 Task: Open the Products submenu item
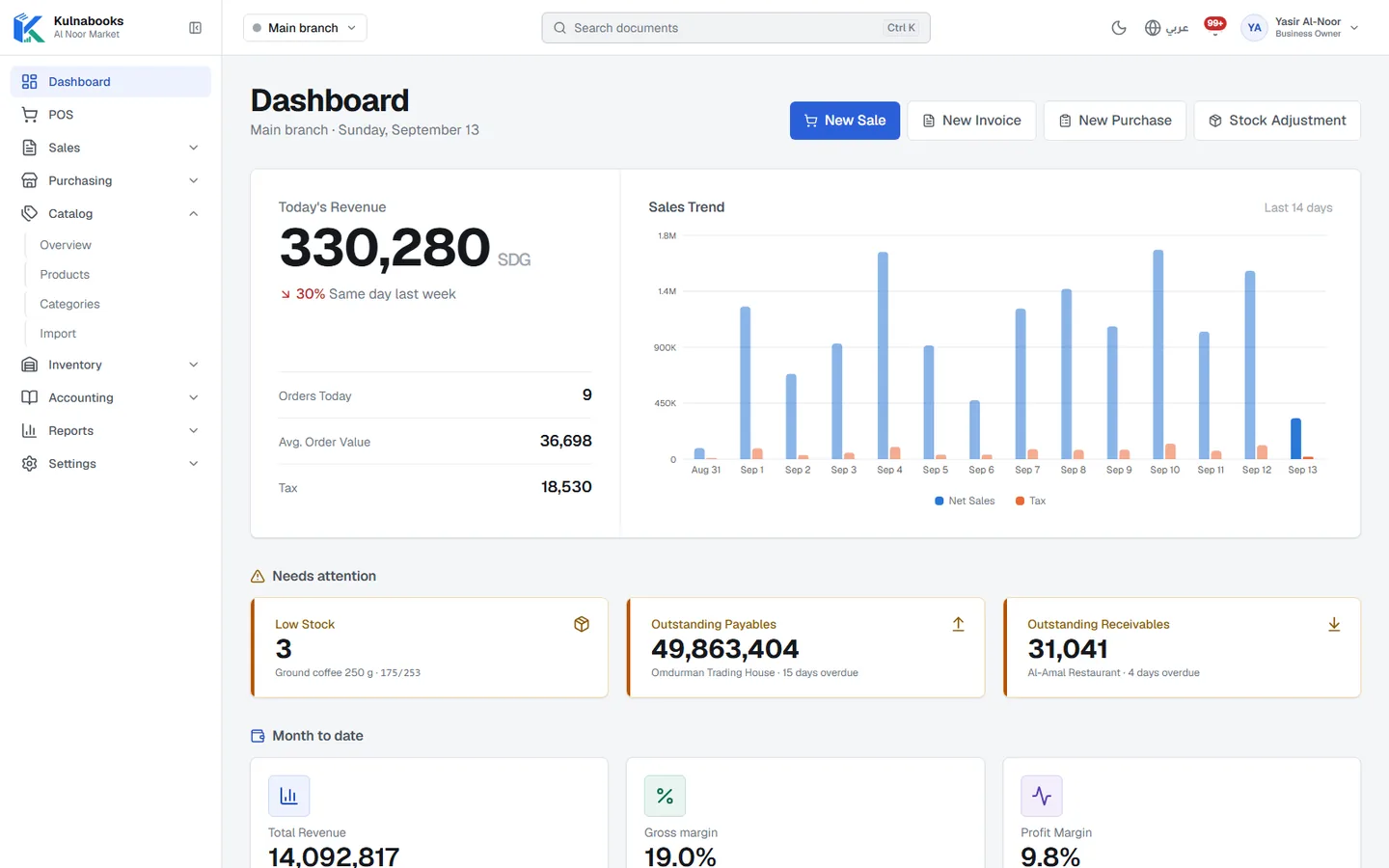(x=65, y=275)
